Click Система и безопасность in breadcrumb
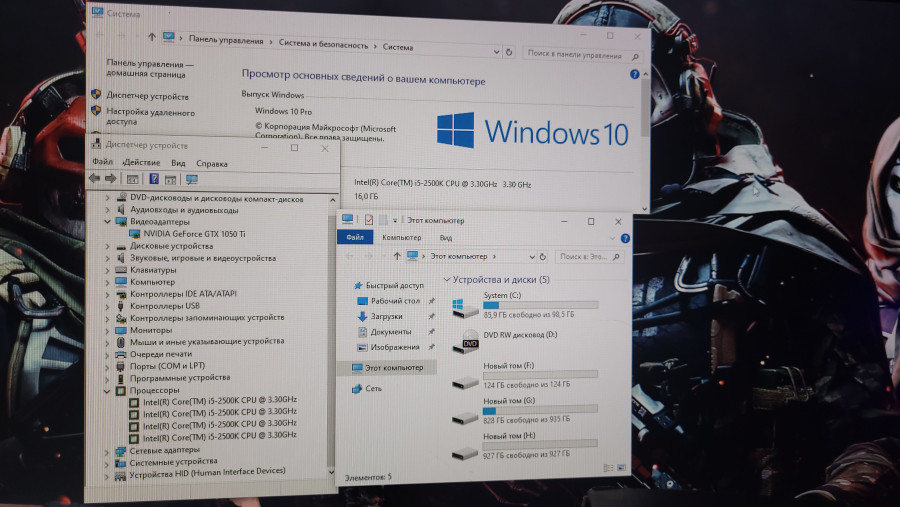The height and width of the screenshot is (507, 900). [x=323, y=44]
